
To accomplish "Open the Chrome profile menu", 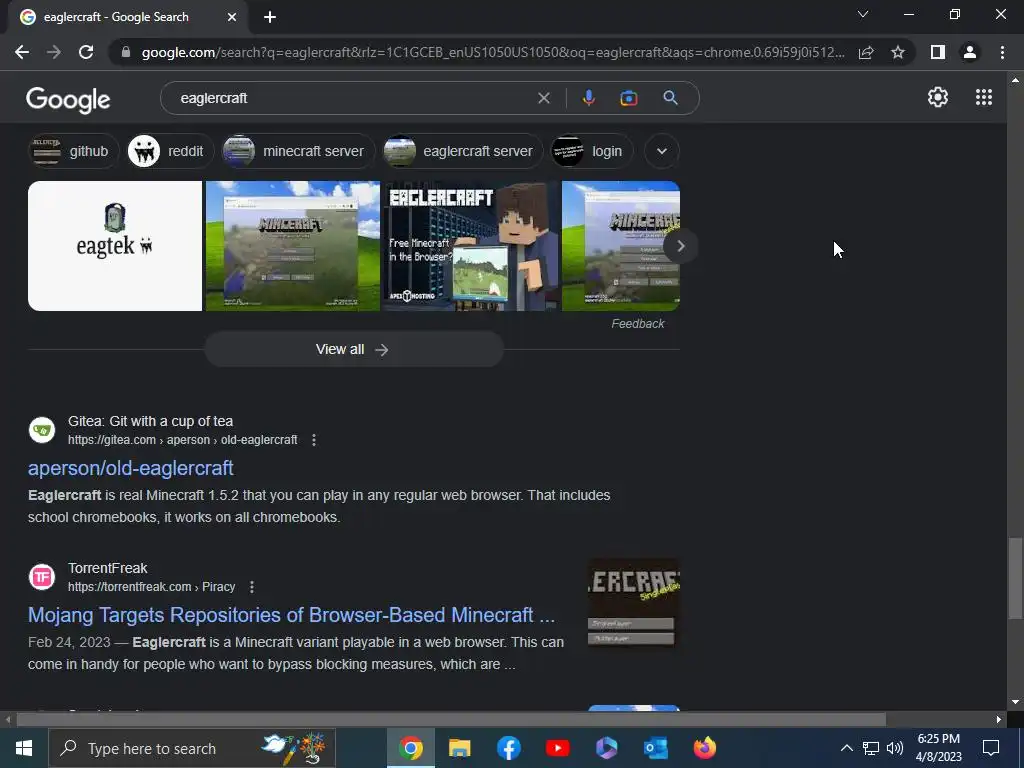I will coord(970,52).
